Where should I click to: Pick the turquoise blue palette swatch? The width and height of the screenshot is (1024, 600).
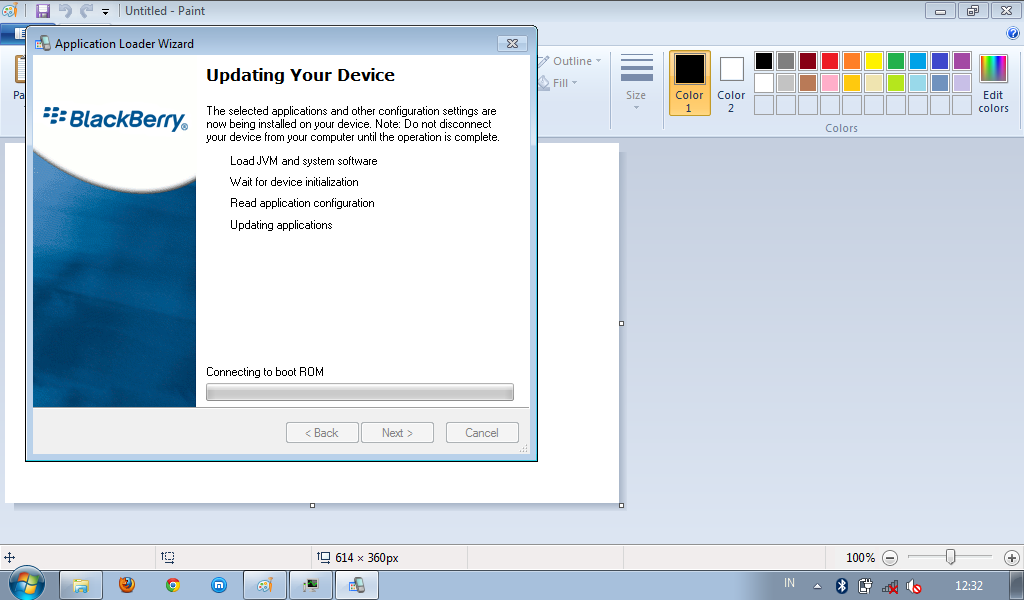point(918,61)
